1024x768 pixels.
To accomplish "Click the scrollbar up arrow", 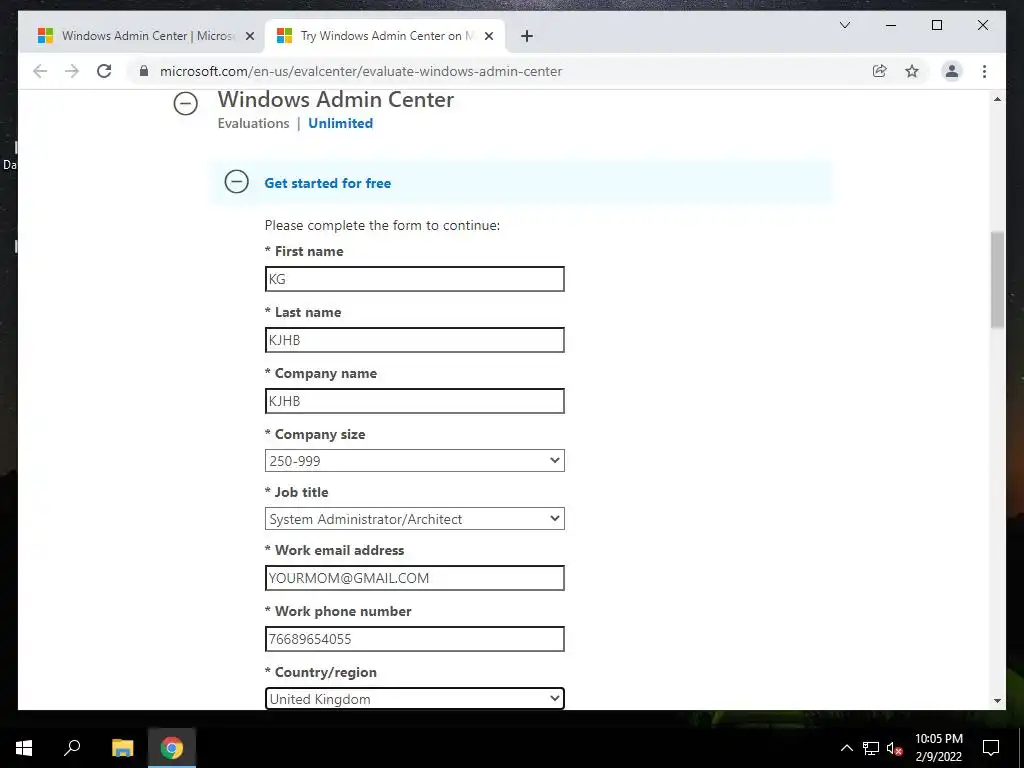I will (x=997, y=99).
